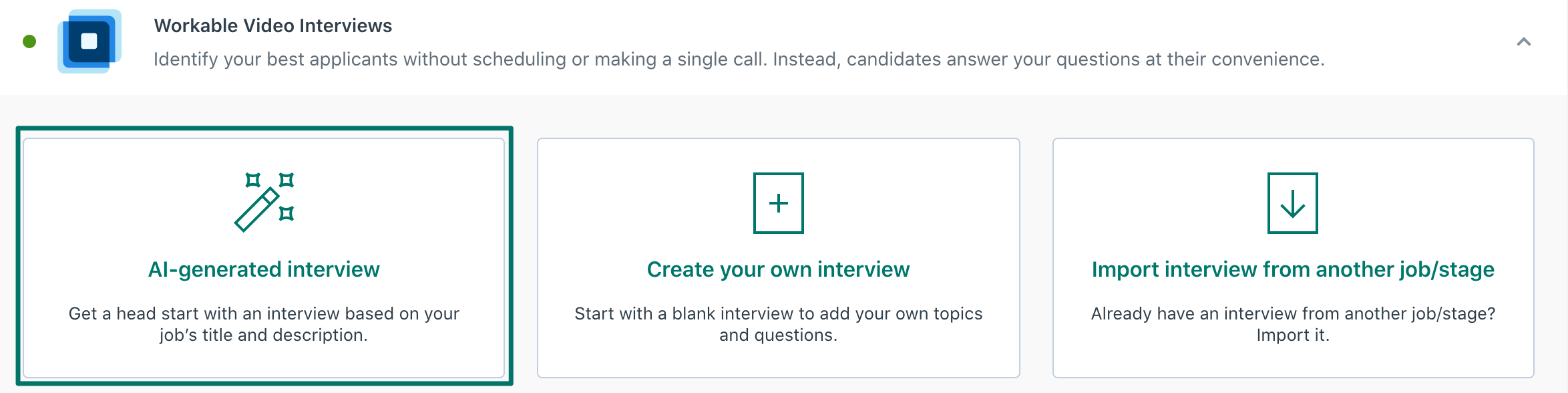The width and height of the screenshot is (1568, 393).
Task: Click the Workable Video Interviews app logo
Action: pos(89,41)
